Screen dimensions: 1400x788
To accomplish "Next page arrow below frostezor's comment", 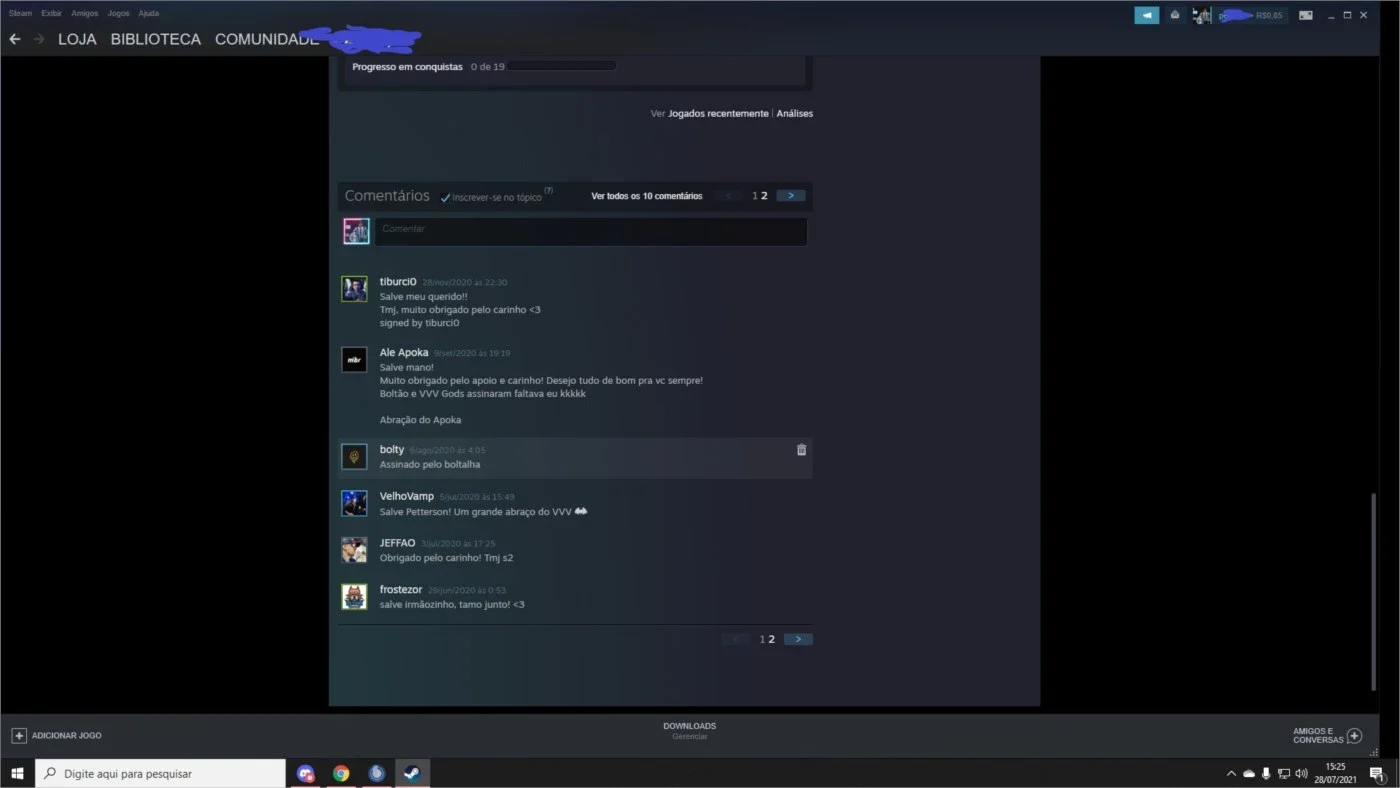I will 798,639.
